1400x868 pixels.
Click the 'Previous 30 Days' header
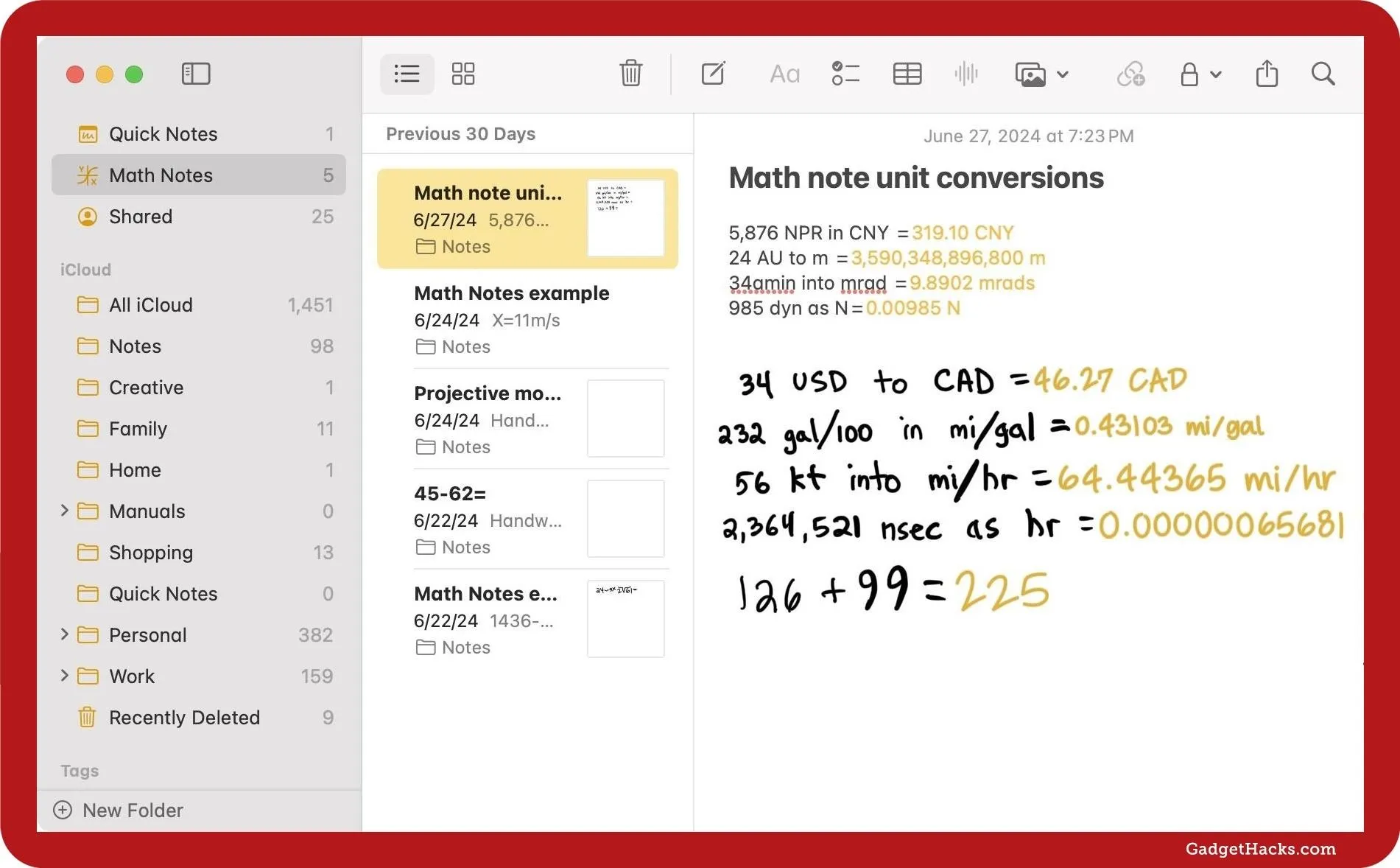pos(461,134)
